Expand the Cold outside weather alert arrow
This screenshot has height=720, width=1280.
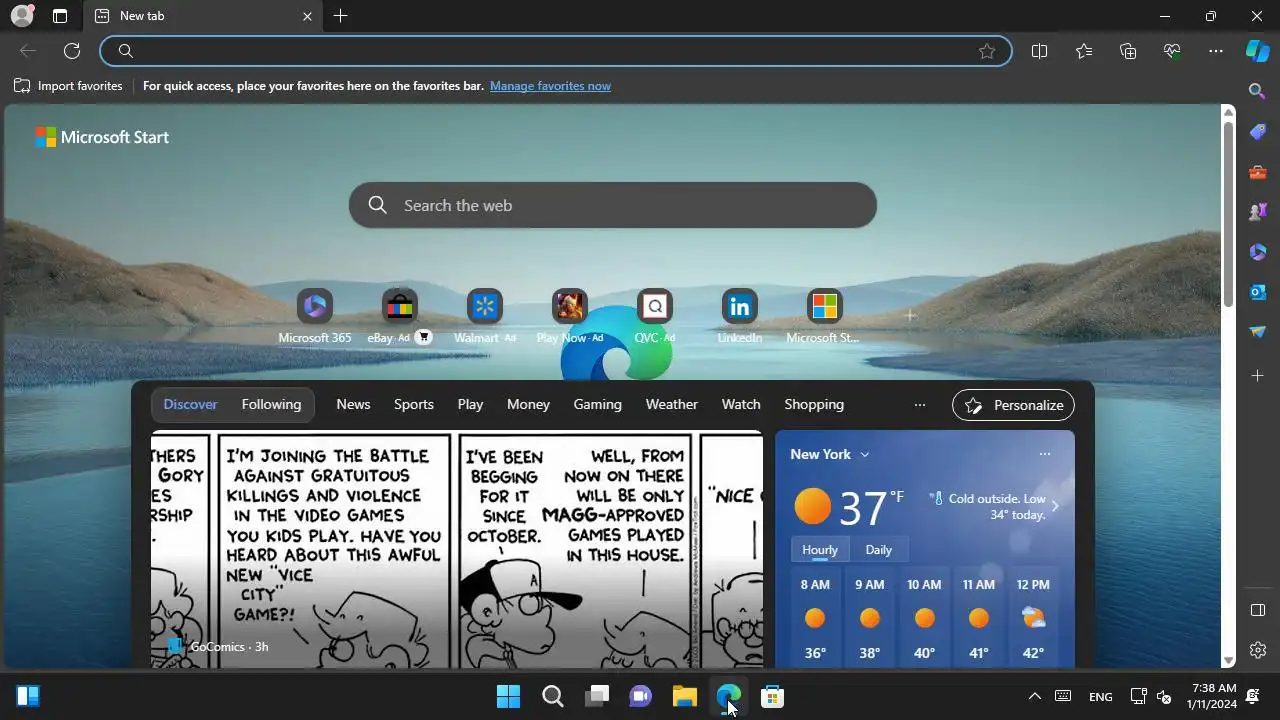tap(1054, 506)
